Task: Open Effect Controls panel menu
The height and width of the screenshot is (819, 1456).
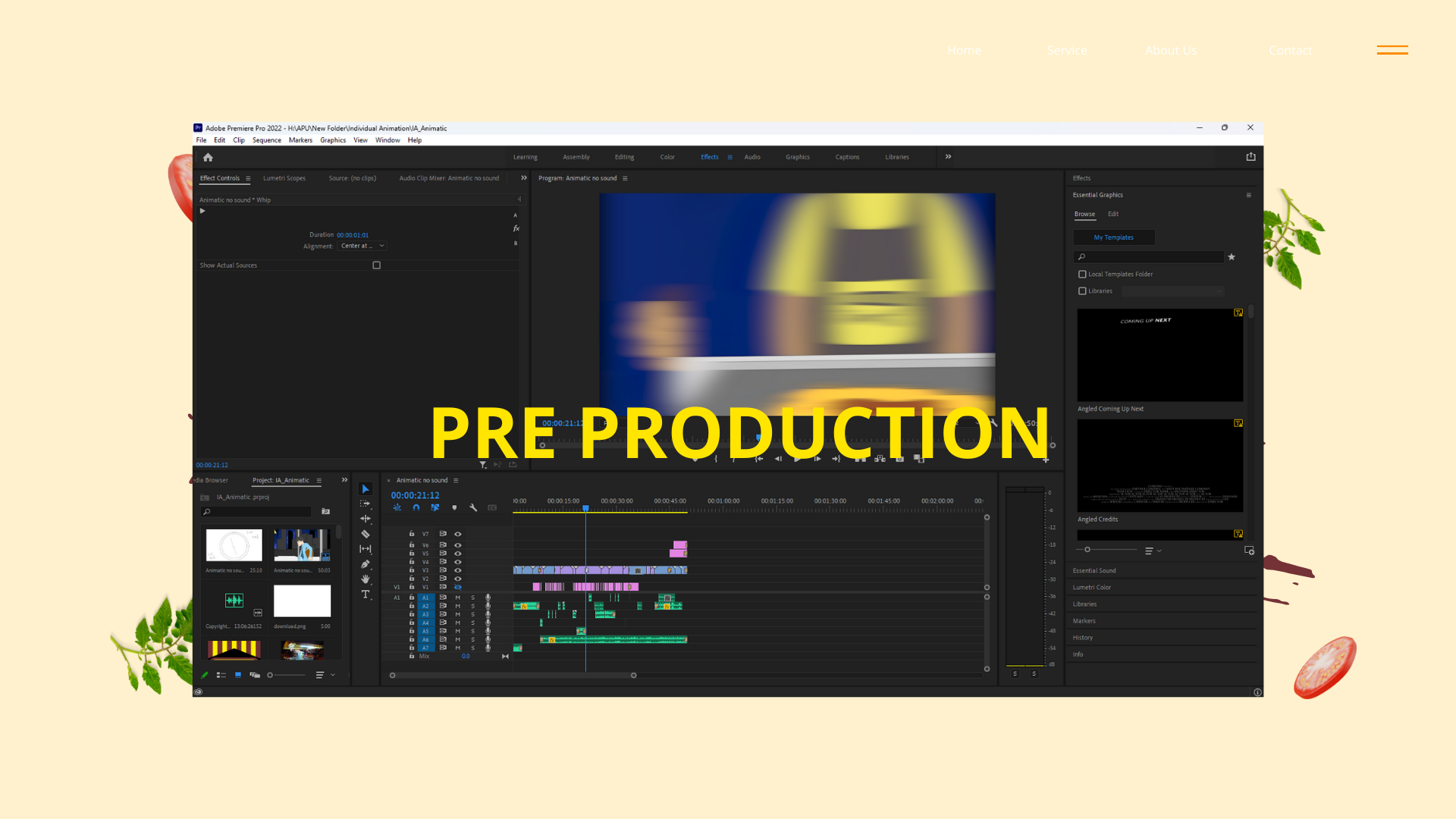Action: (248, 178)
